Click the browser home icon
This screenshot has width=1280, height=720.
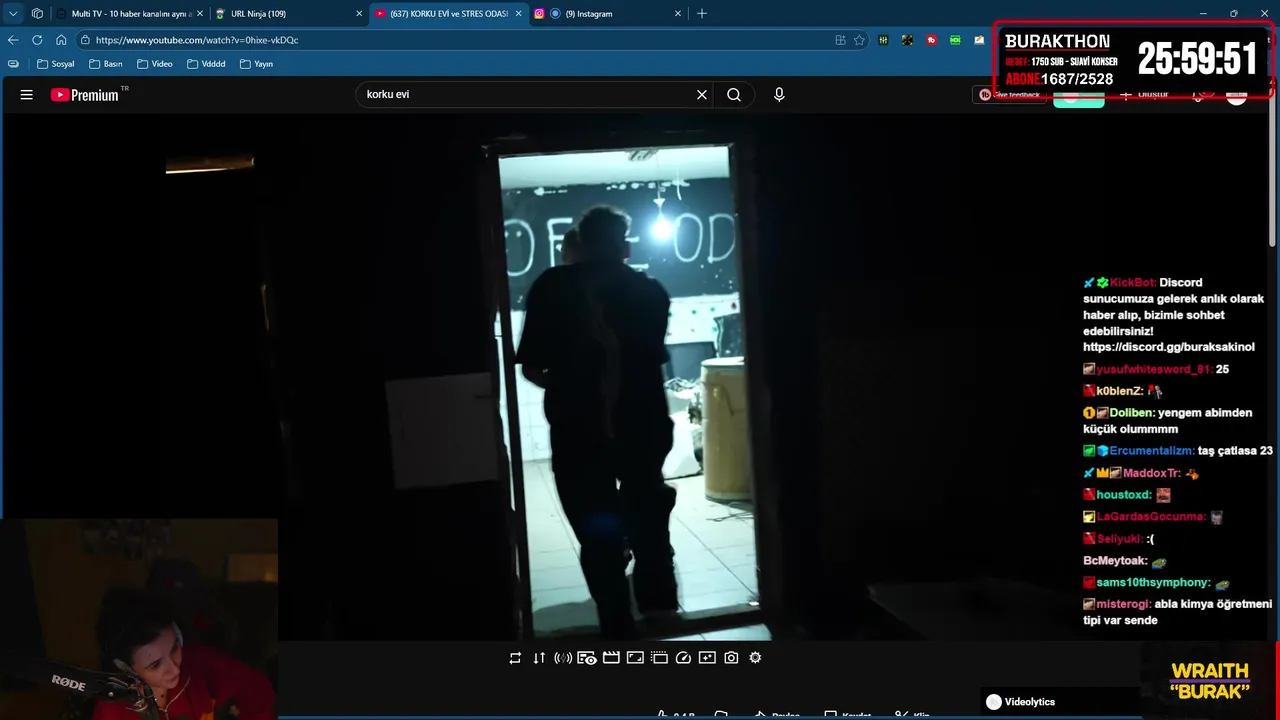pos(61,40)
